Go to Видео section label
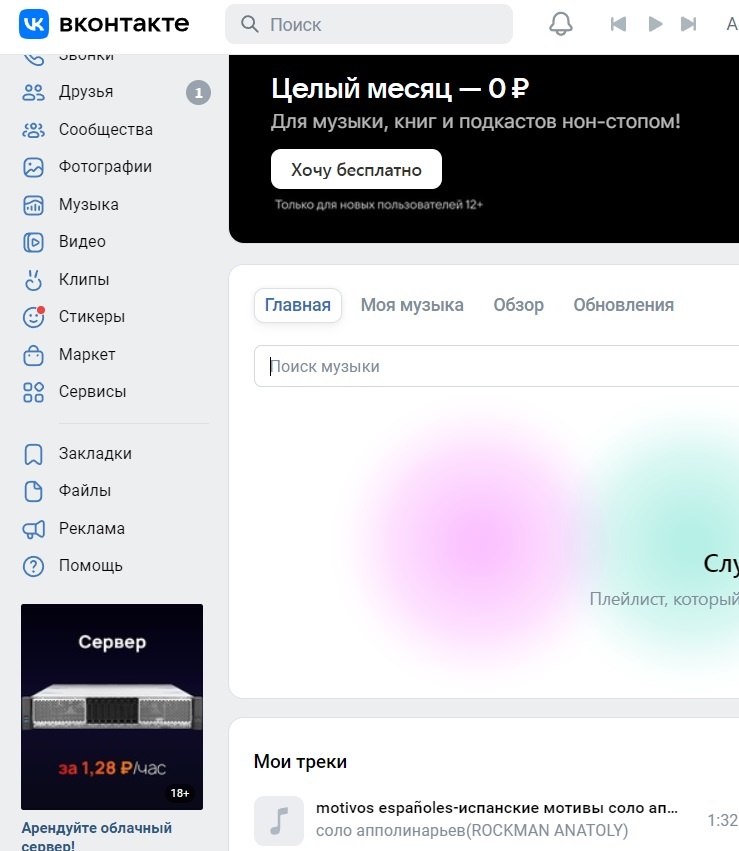This screenshot has height=851, width=739. 82,242
